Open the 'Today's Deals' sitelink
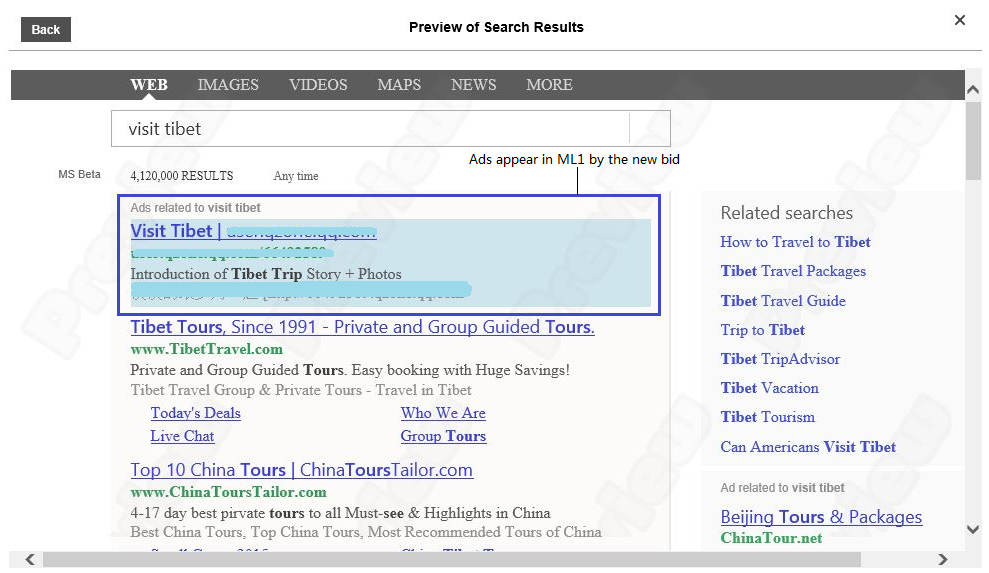This screenshot has height=573, width=989. (x=196, y=413)
